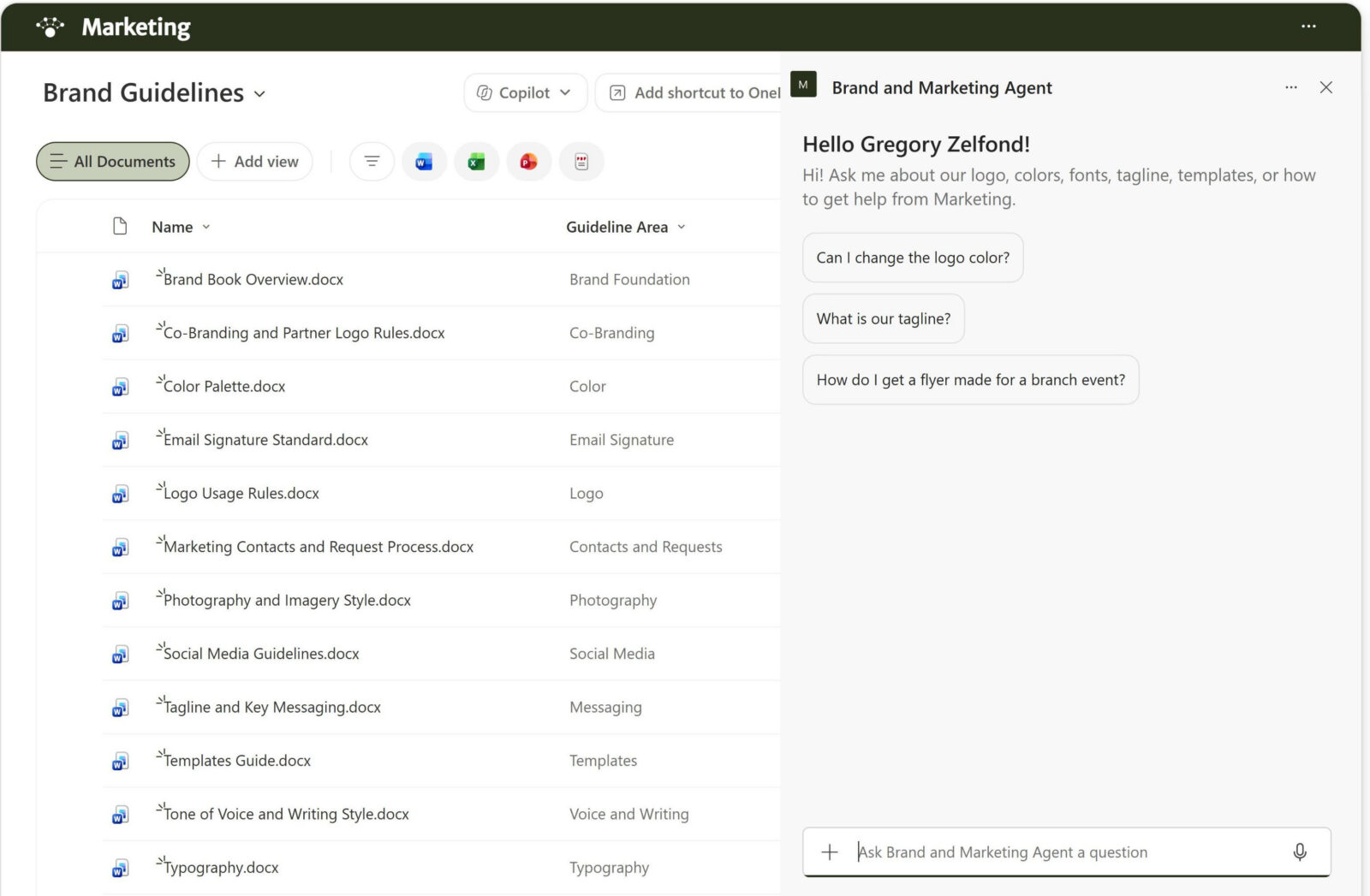
Task: Filter by PDF files icon
Action: pyautogui.click(x=581, y=162)
